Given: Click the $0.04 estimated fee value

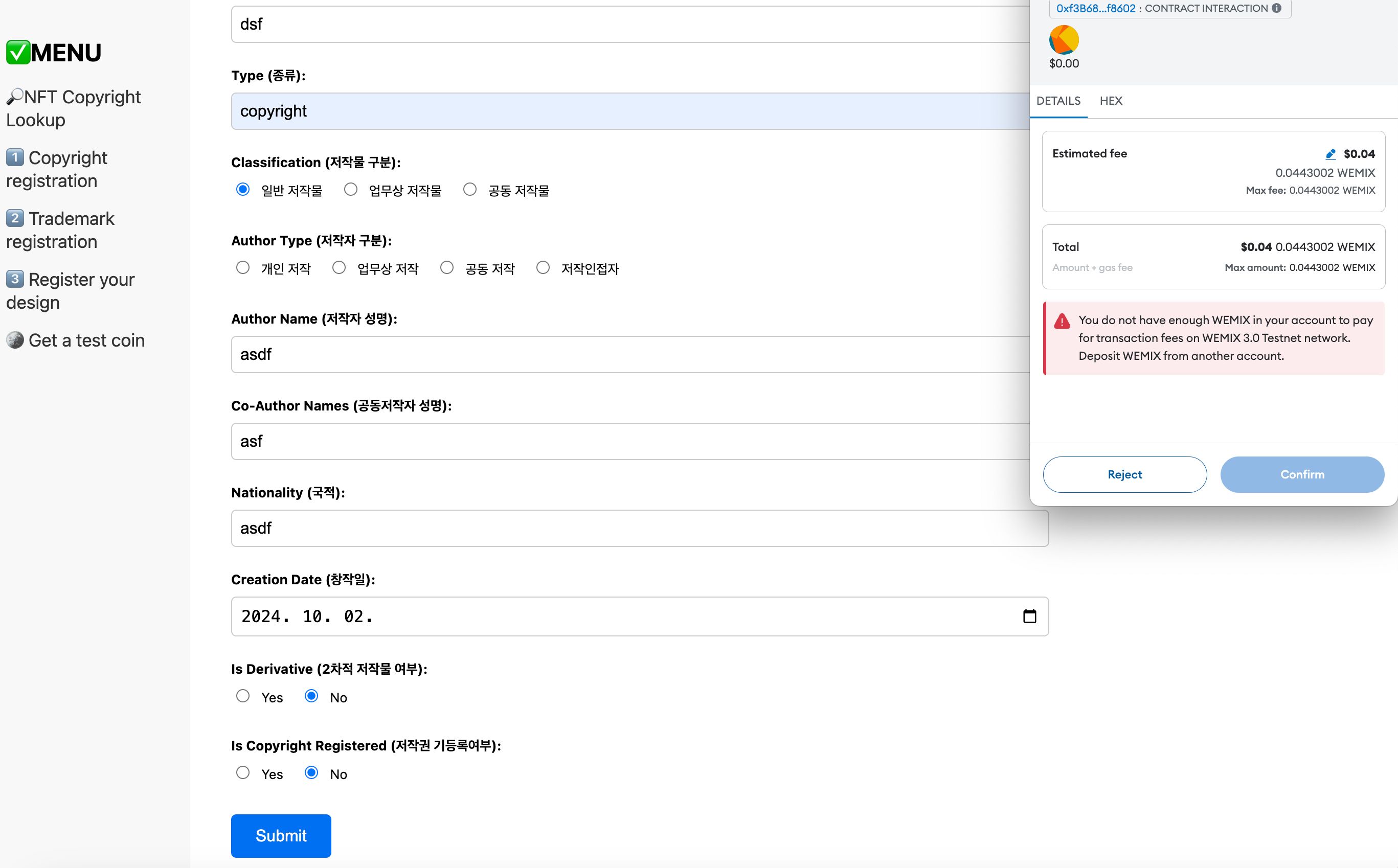Looking at the screenshot, I should click(1359, 154).
